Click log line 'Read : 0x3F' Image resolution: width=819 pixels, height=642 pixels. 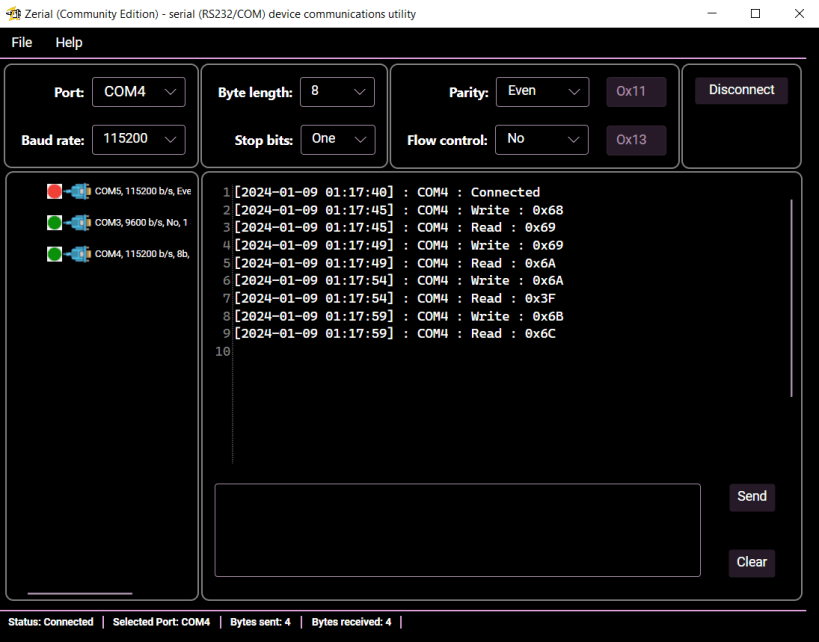coord(395,298)
